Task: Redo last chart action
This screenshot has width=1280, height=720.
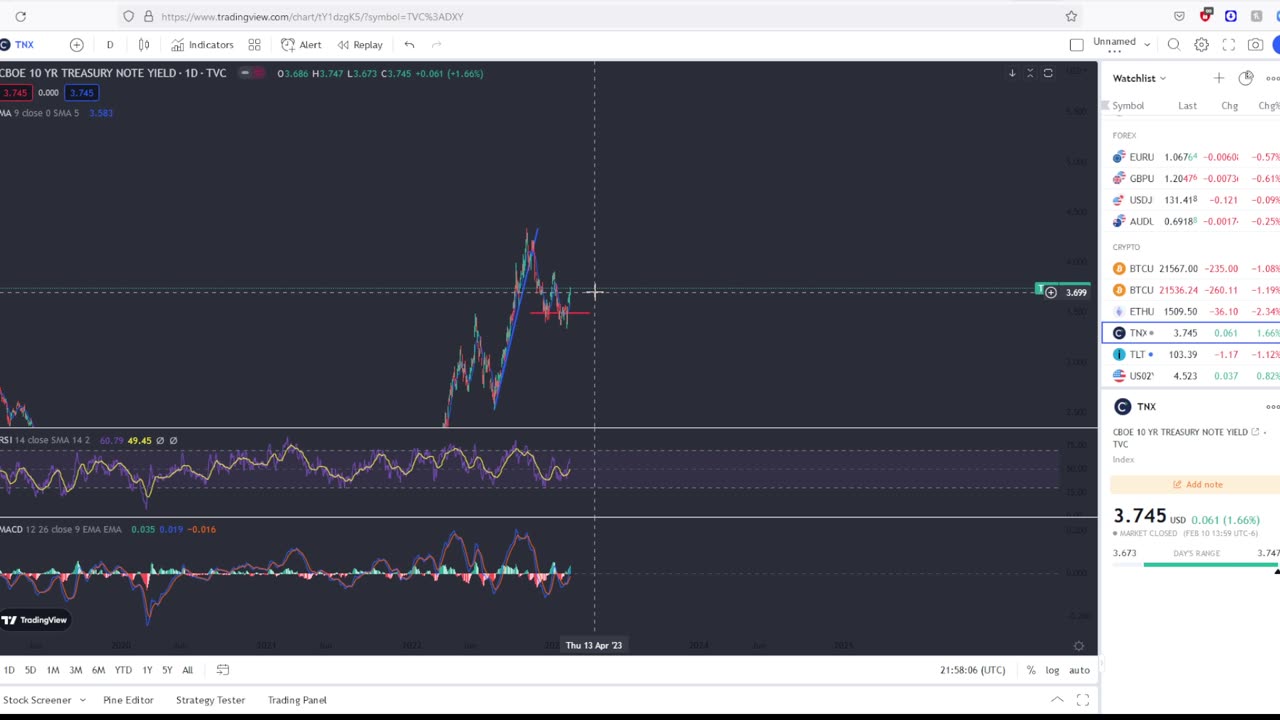Action: coord(436,45)
